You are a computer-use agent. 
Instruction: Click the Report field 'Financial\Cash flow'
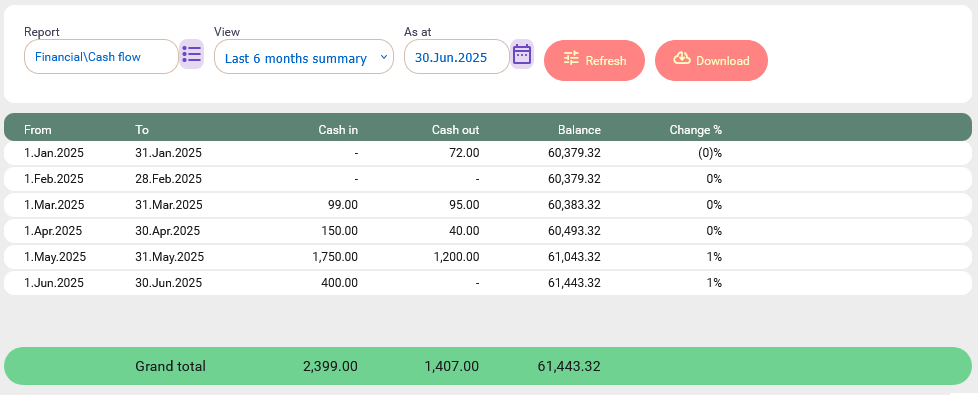[x=101, y=57]
